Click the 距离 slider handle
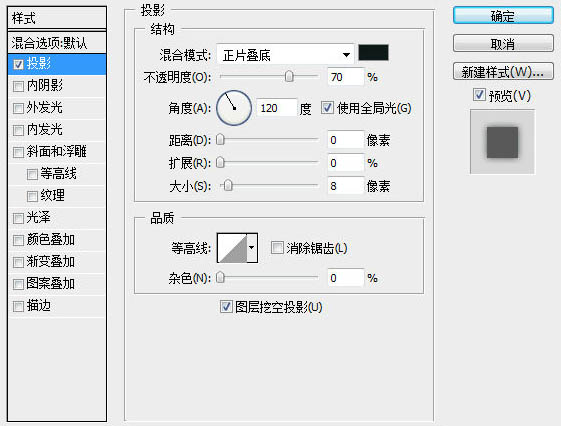The height and width of the screenshot is (426, 561). (x=220, y=139)
